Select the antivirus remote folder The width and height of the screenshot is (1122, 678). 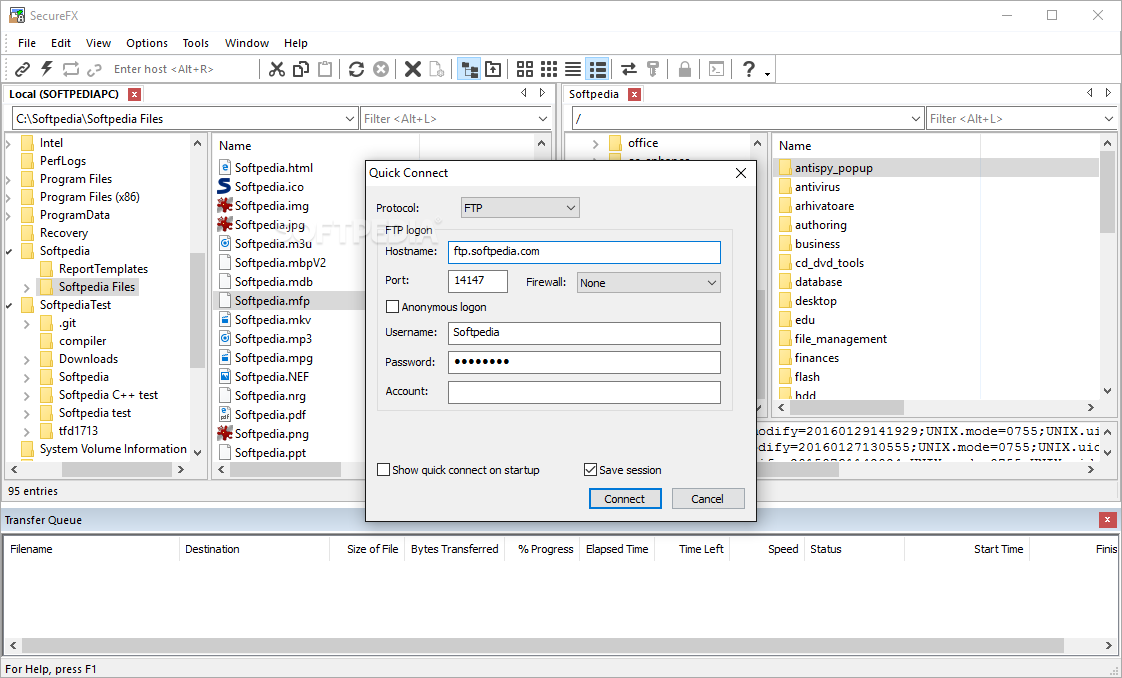pos(817,187)
